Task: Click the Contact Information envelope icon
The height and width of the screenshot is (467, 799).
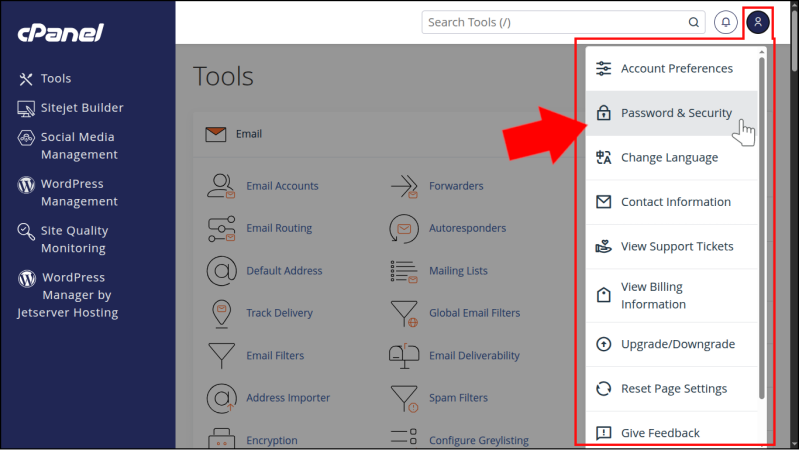Action: point(603,202)
